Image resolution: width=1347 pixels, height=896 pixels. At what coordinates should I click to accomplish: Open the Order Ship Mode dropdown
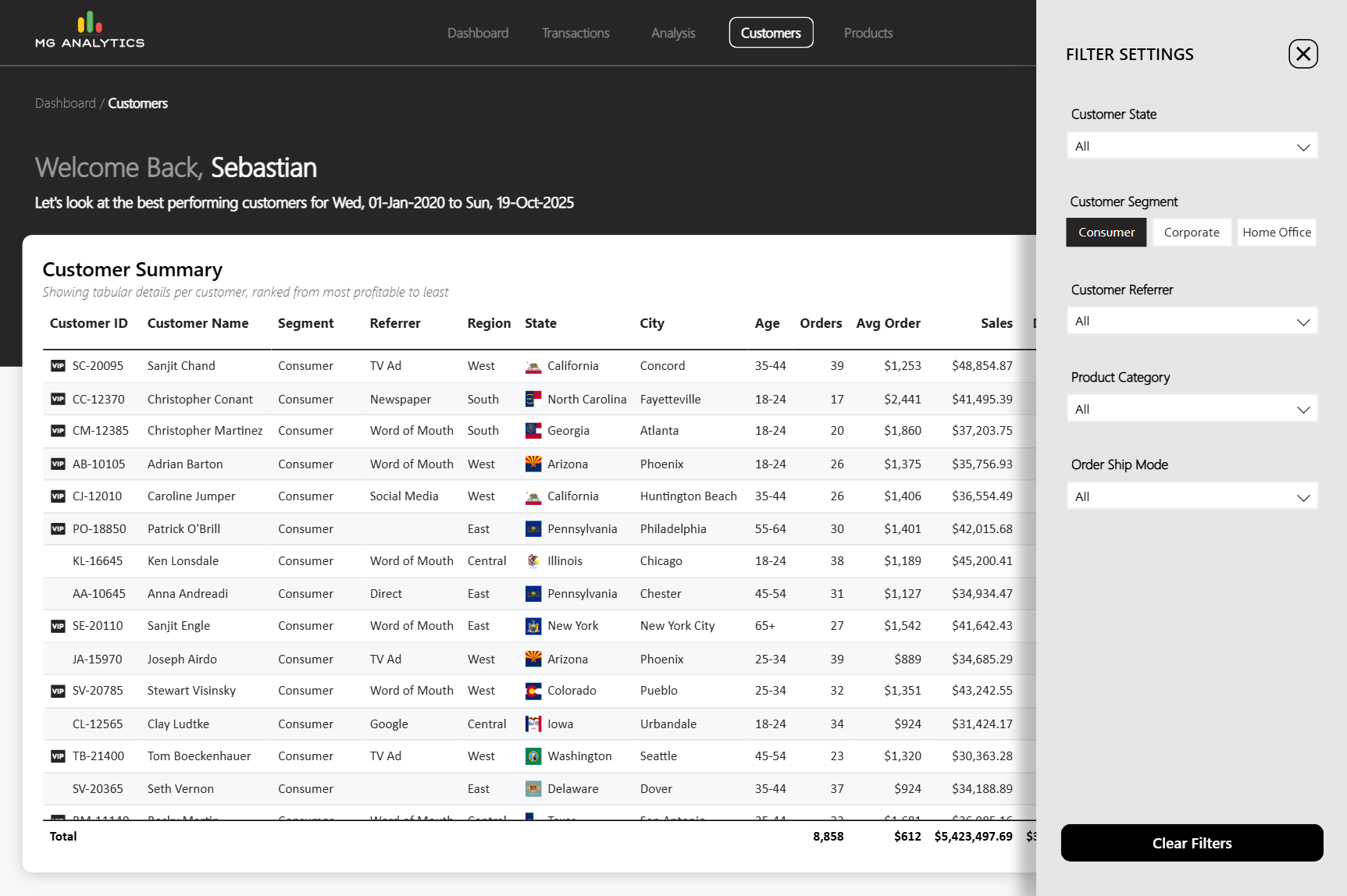(x=1192, y=496)
